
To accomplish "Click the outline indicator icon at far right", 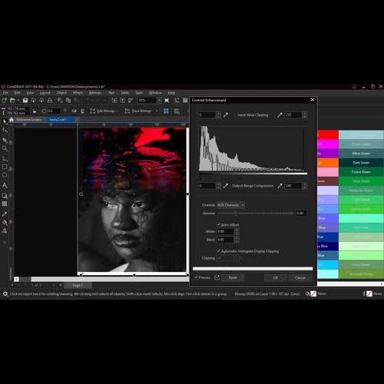I will [369, 294].
